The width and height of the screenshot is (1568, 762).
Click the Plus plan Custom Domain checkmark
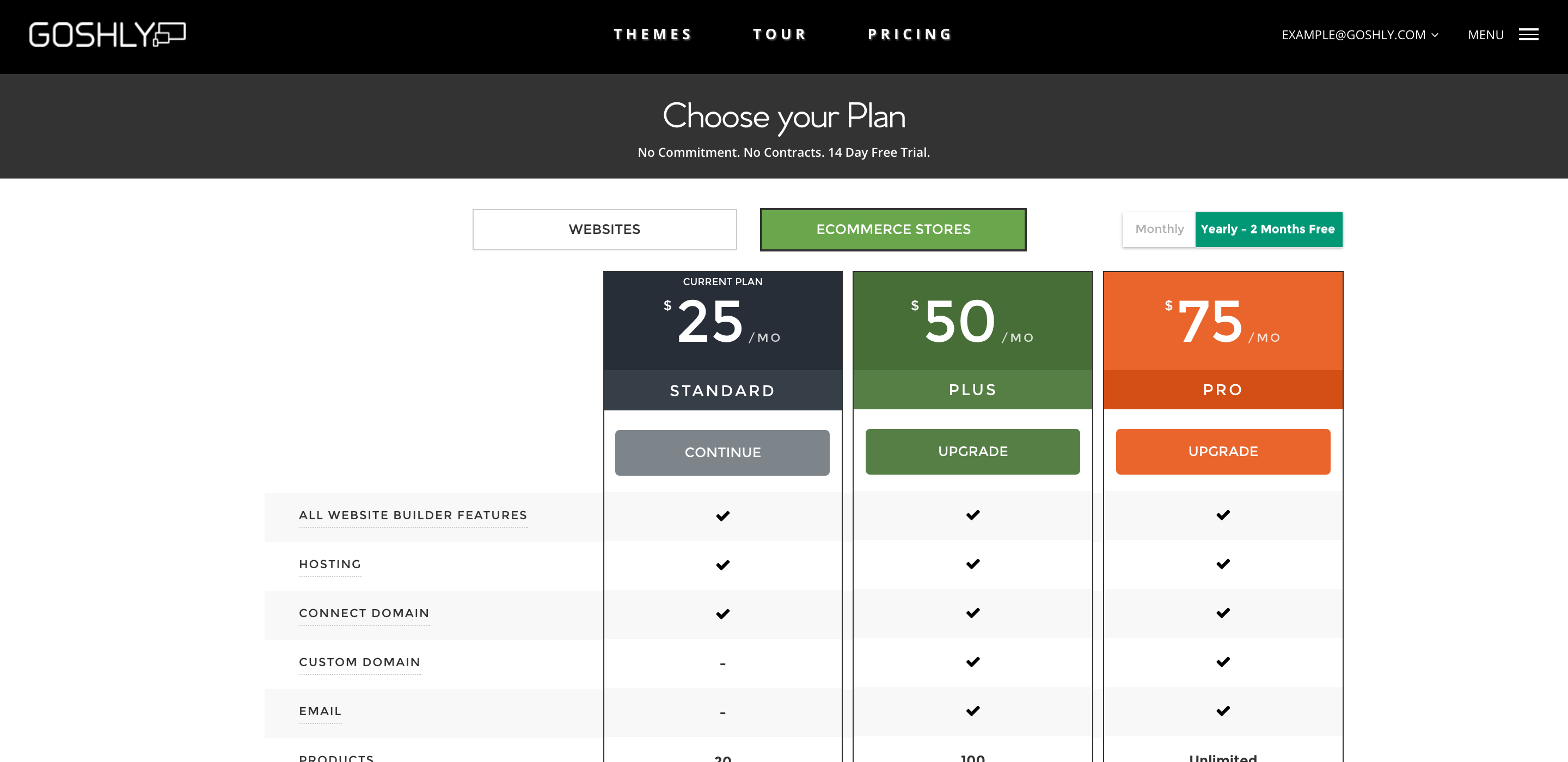pos(973,661)
